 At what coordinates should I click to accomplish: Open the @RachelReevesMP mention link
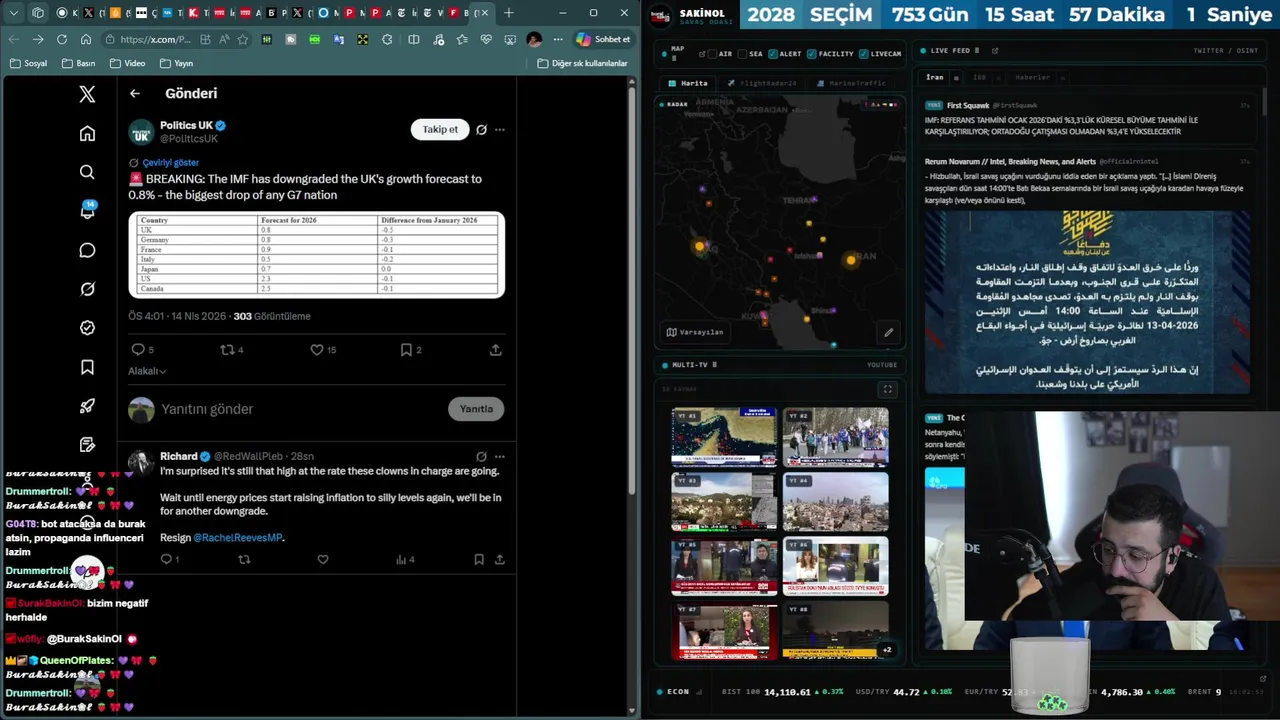238,538
